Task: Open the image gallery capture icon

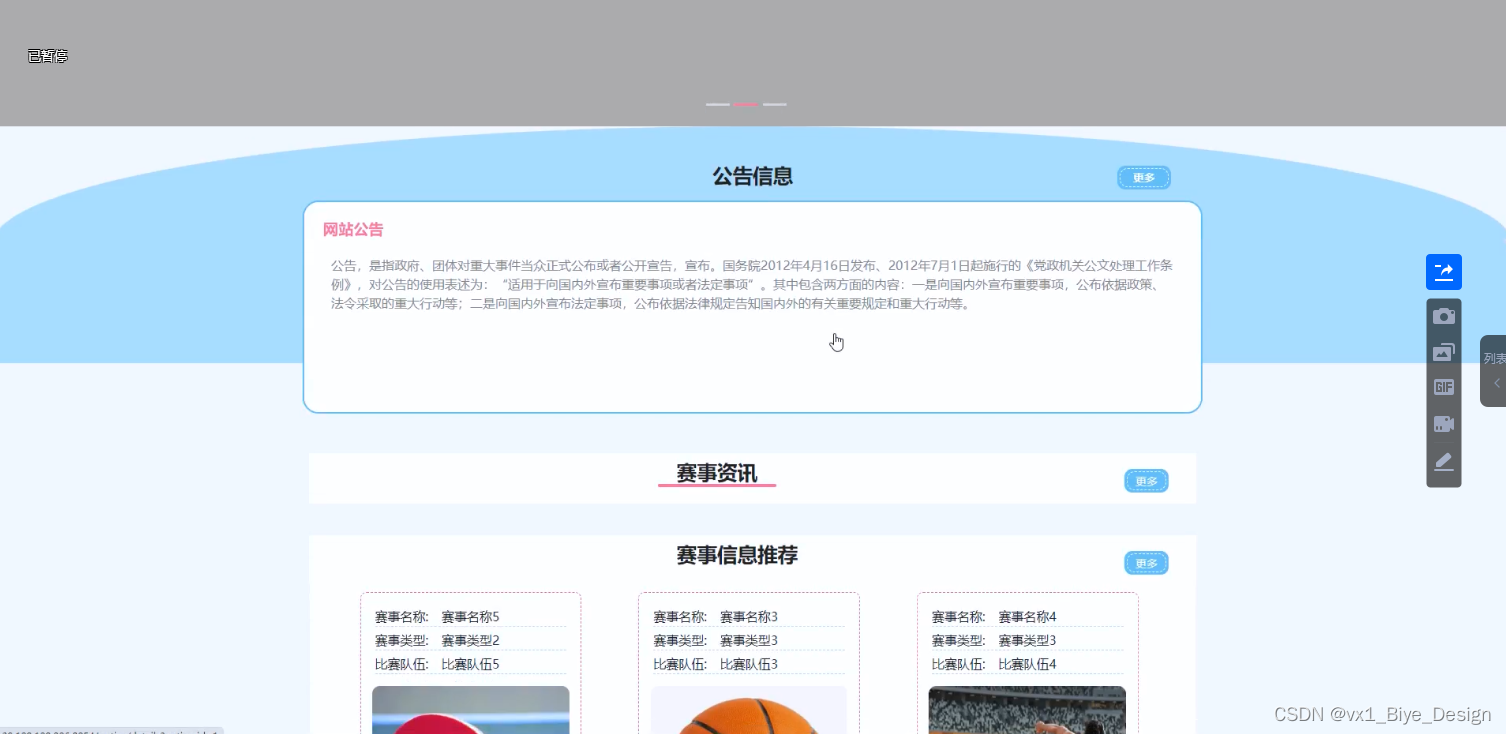Action: [1443, 352]
